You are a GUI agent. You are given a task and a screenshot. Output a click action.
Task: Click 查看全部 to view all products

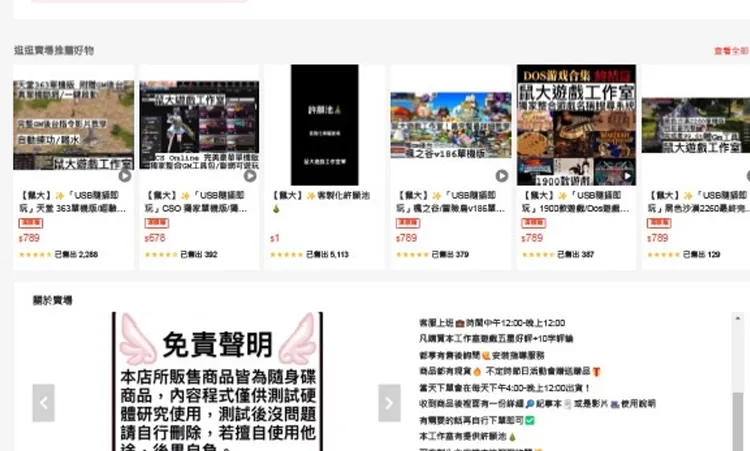pyautogui.click(x=731, y=51)
